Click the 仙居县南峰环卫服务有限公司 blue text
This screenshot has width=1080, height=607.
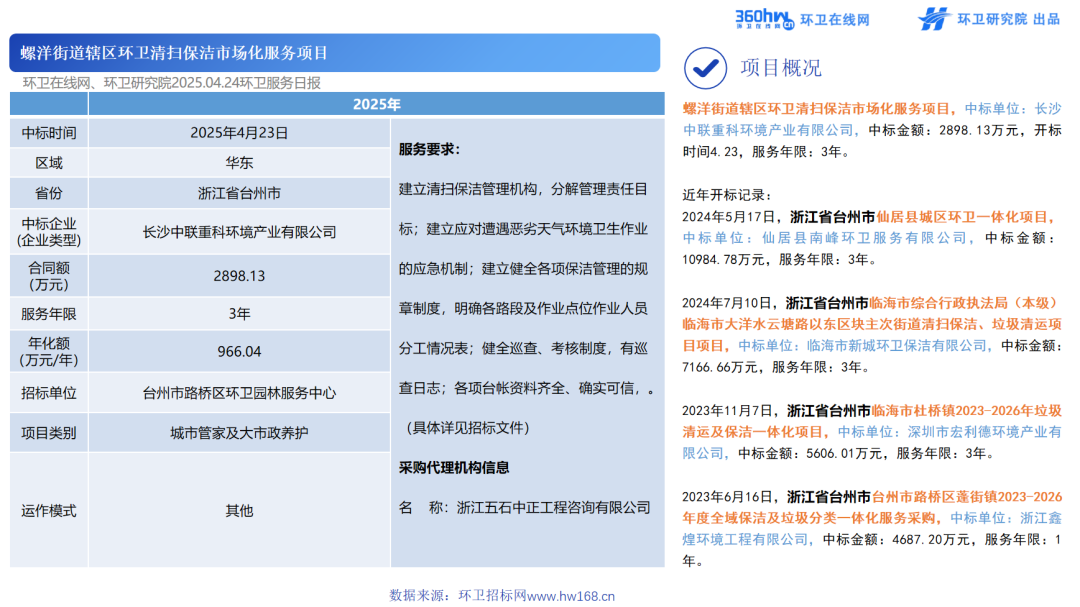[865, 238]
